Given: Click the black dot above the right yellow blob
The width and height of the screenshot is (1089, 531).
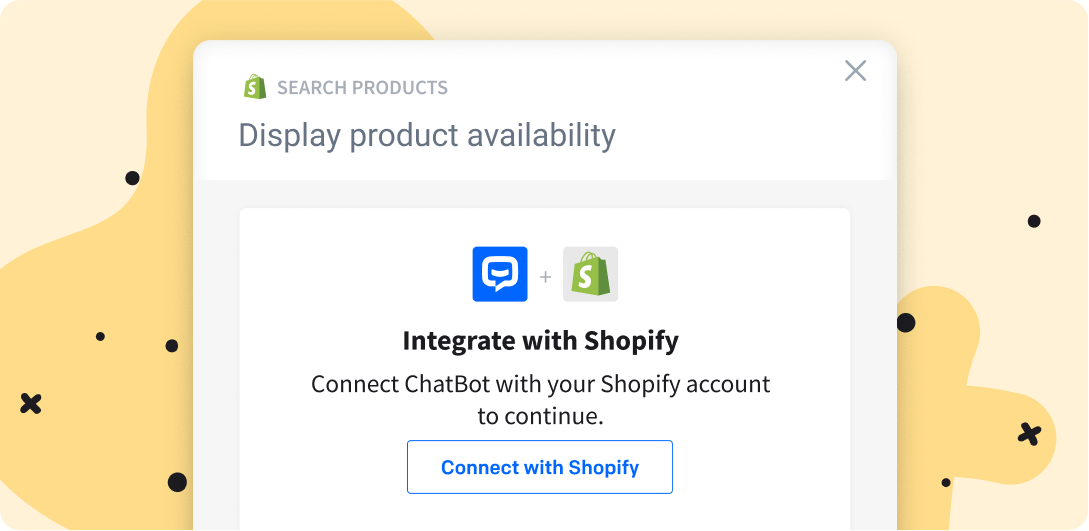Looking at the screenshot, I should [1034, 221].
